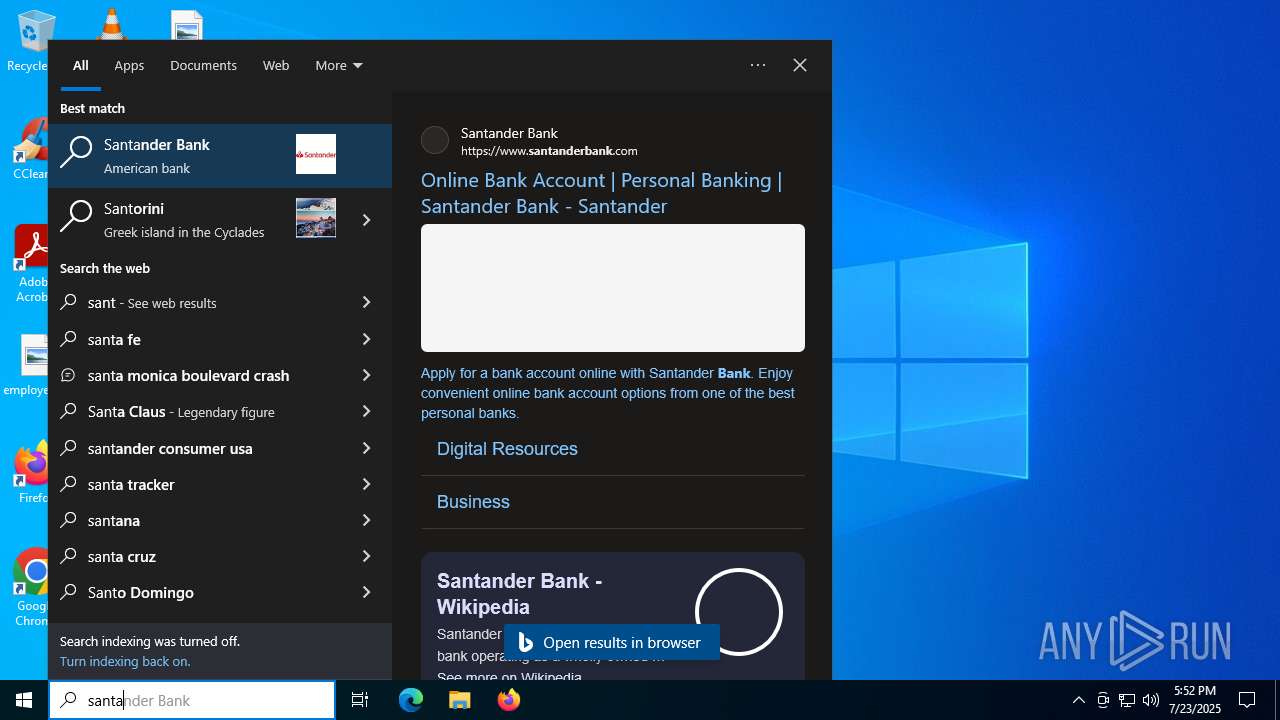
Task: Expand the 'santander consumer usa' arrow
Action: pos(367,448)
